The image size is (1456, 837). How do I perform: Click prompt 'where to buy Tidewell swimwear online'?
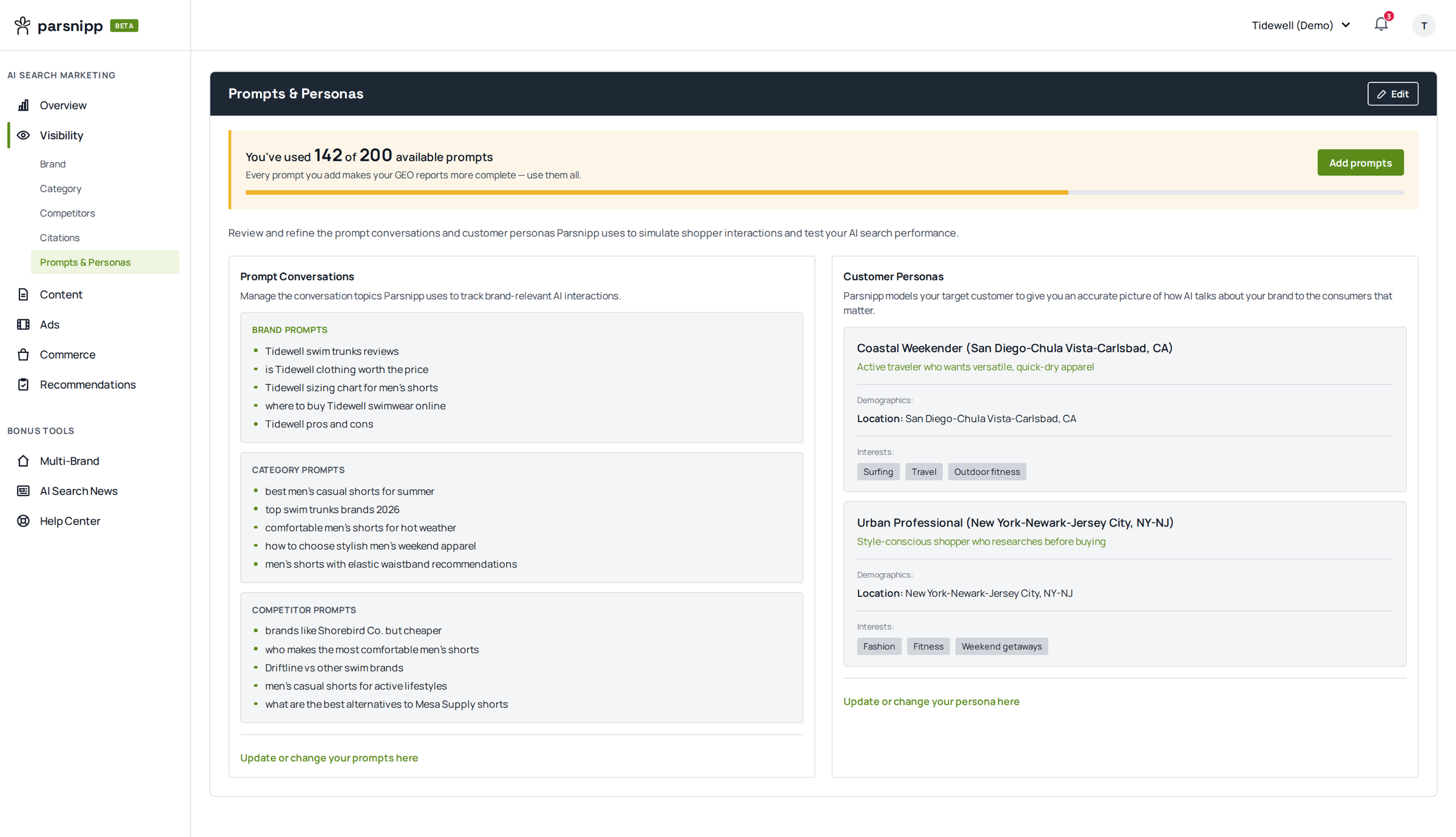(x=355, y=406)
